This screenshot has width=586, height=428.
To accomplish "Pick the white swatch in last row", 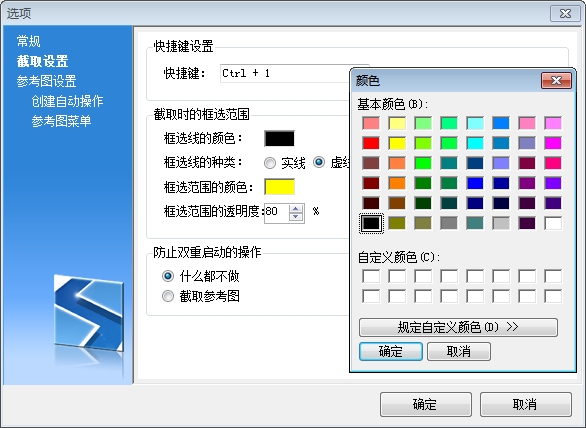I will [553, 223].
